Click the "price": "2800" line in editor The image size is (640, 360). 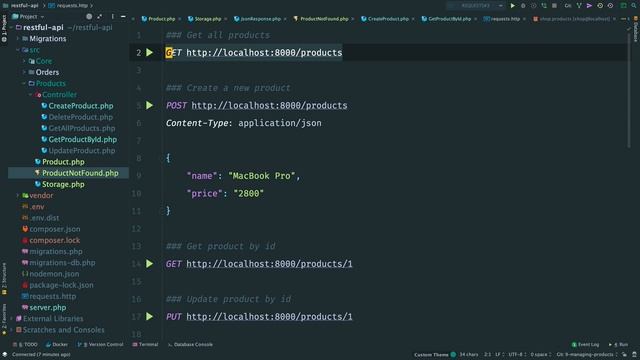tap(225, 193)
